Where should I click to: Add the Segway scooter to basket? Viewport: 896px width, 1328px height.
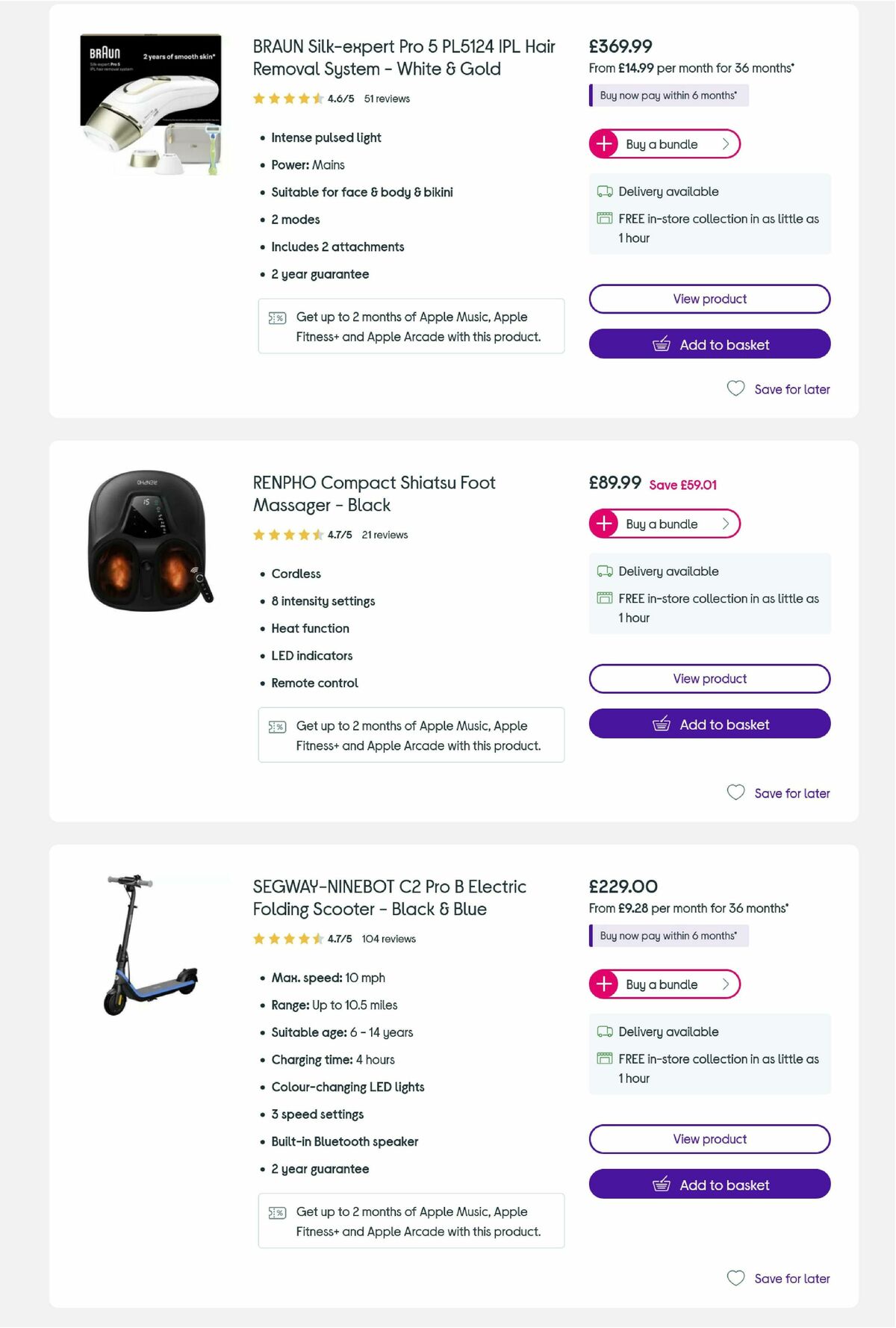point(709,1185)
